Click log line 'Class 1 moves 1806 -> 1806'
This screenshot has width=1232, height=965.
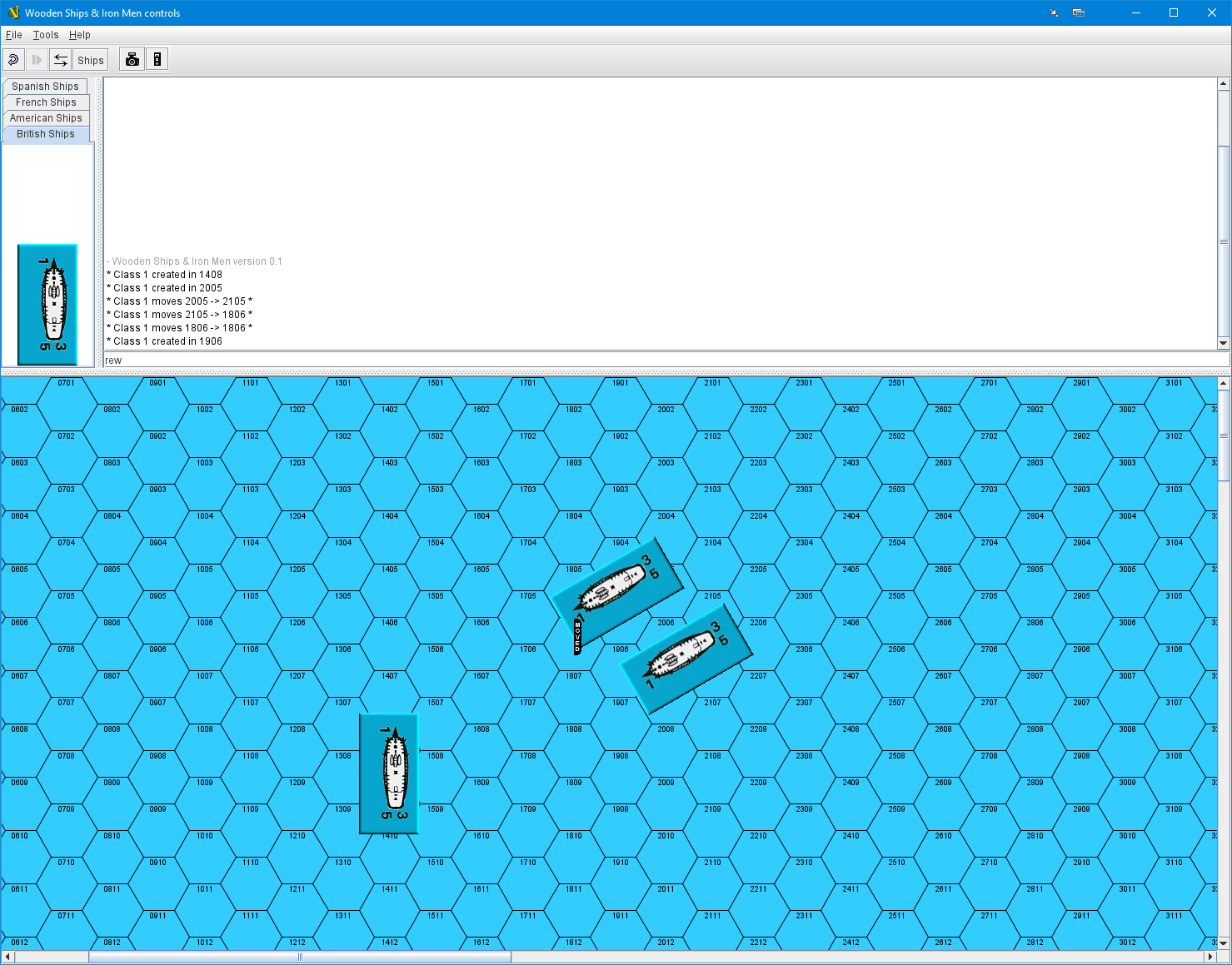coord(180,328)
